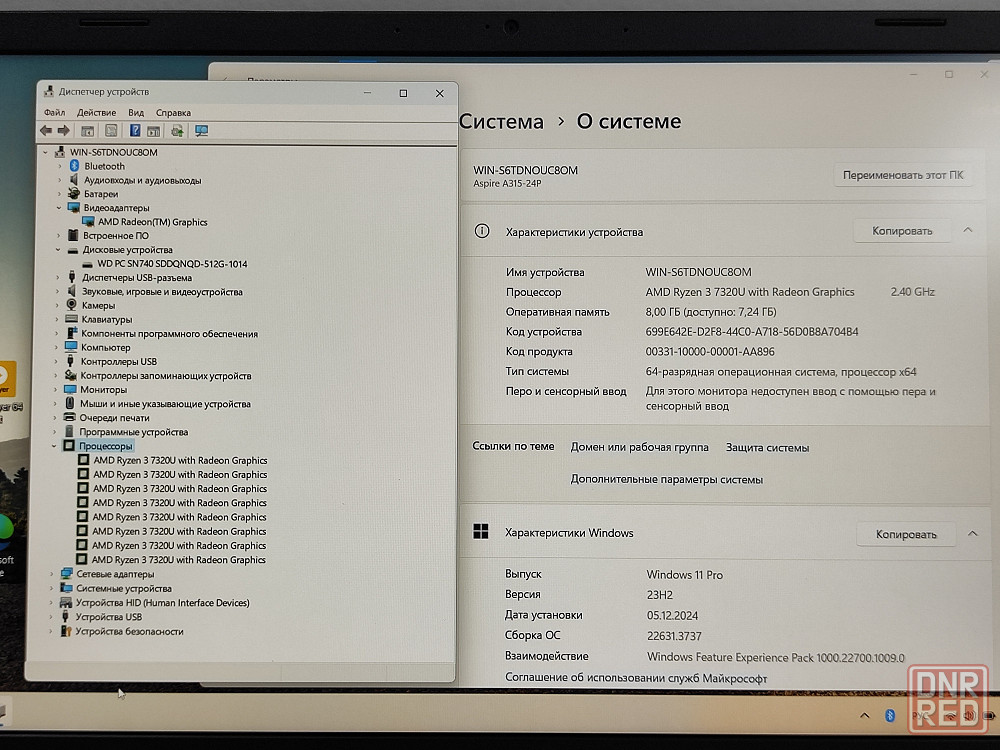
Task: Click the Bluetooth category icon in the device tree
Action: [74, 166]
